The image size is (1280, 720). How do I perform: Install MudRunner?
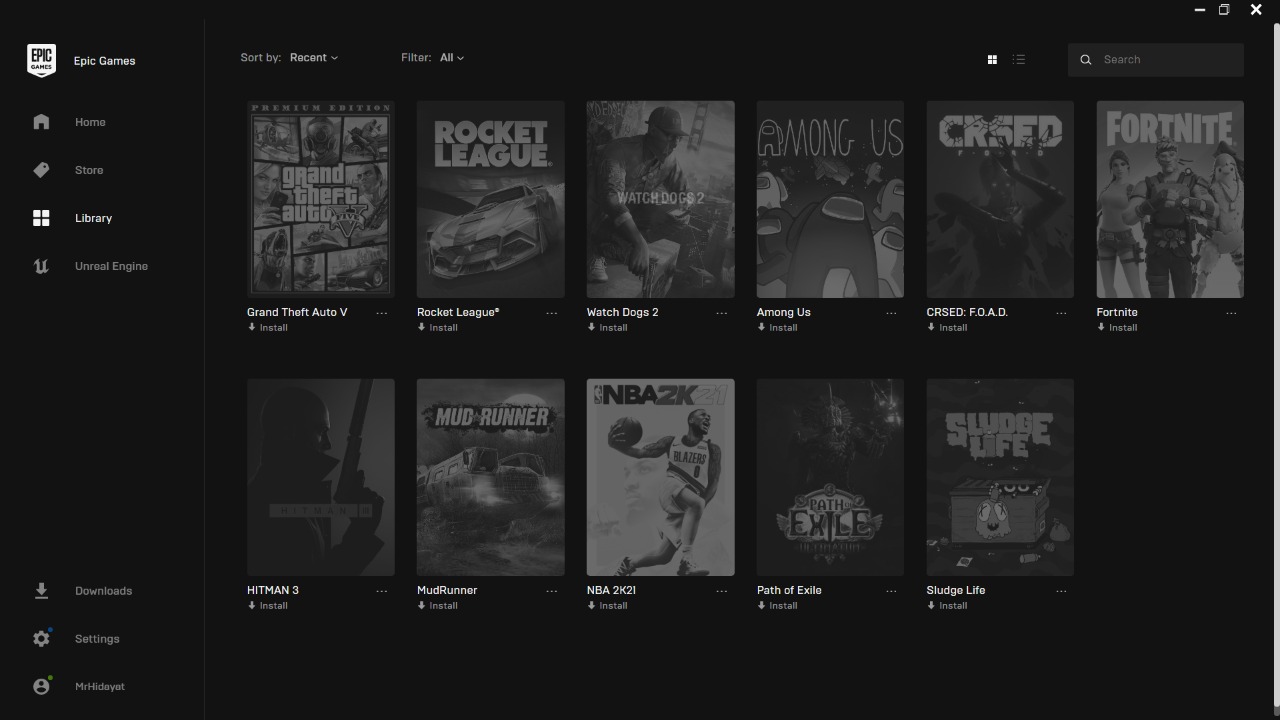pyautogui.click(x=438, y=606)
